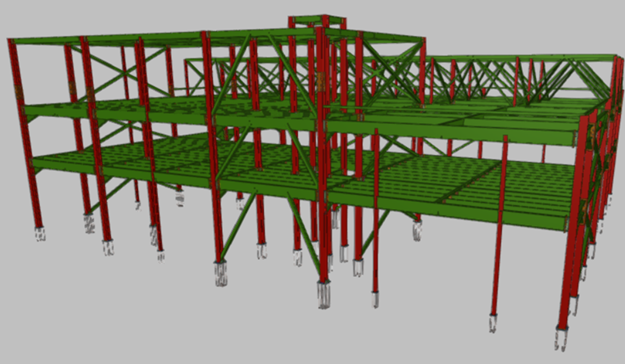Select the small rooftop penthouse frame at top

[317, 22]
